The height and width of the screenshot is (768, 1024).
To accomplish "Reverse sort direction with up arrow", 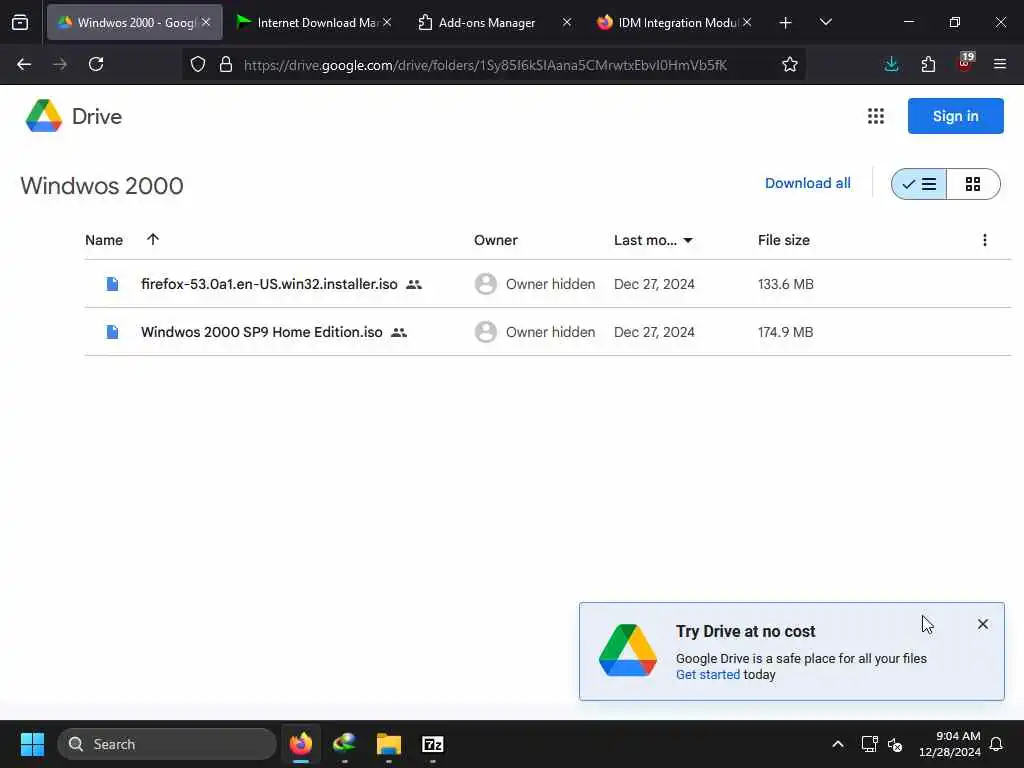I will (x=153, y=239).
